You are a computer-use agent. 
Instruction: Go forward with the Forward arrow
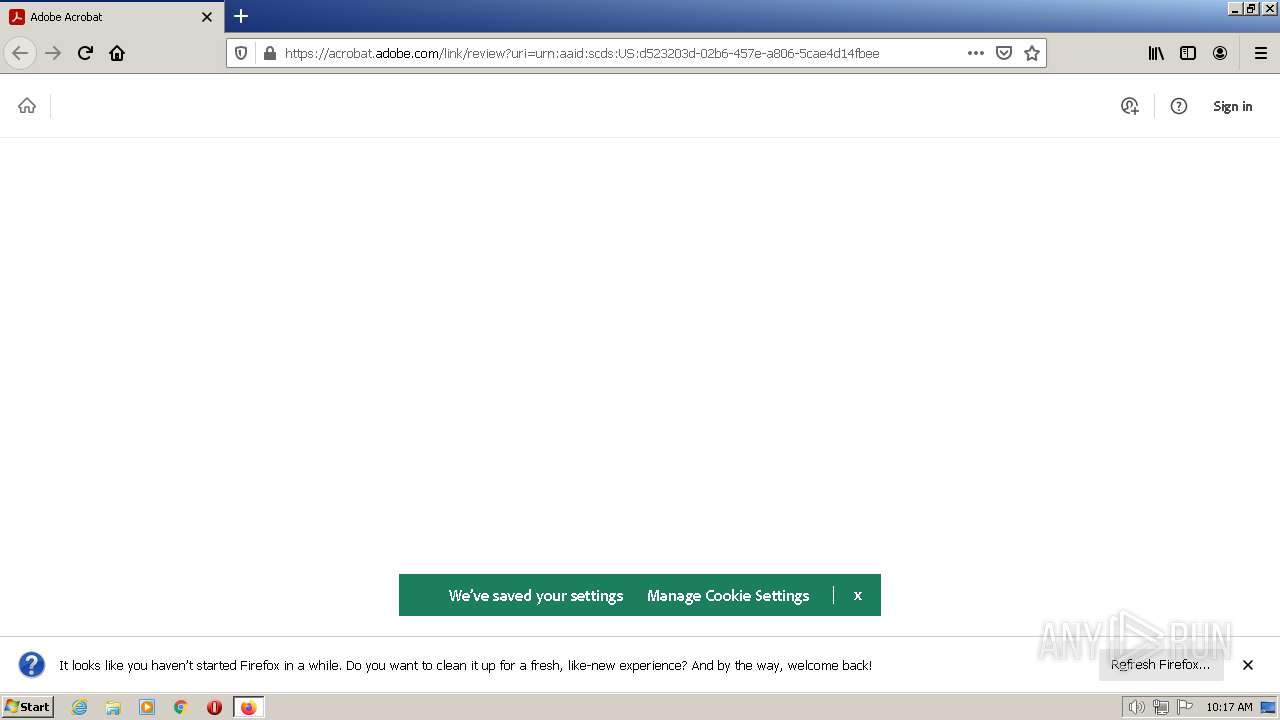coord(53,53)
